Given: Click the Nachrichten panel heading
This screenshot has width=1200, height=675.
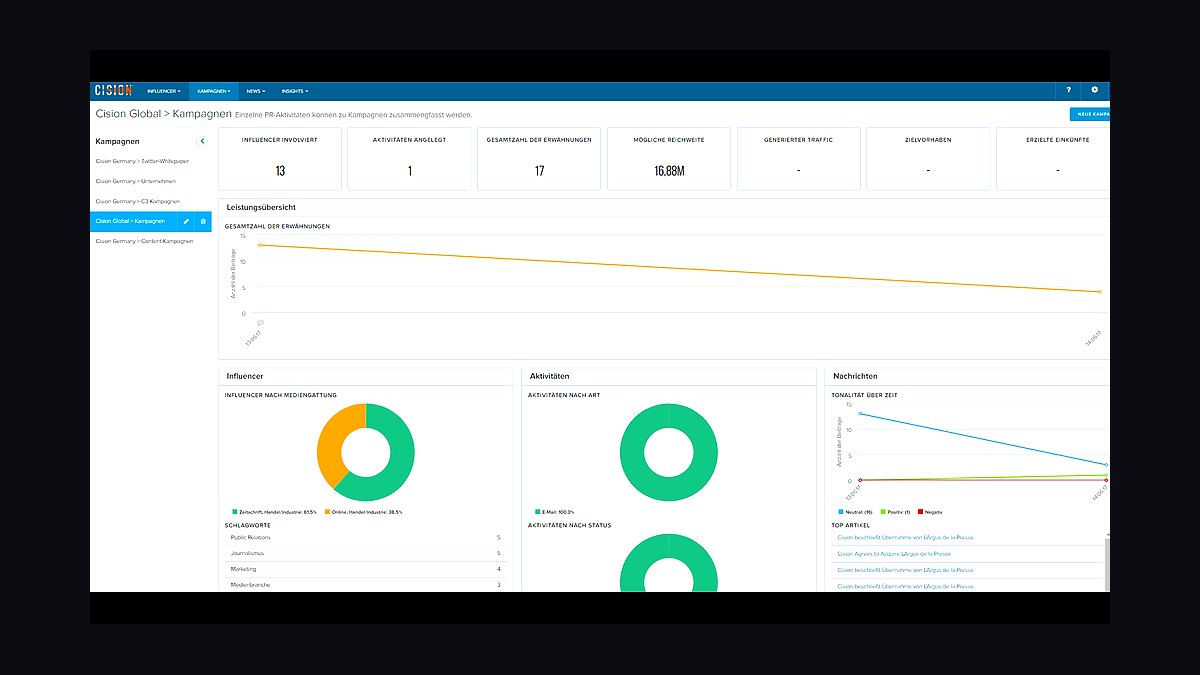Looking at the screenshot, I should pos(856,376).
